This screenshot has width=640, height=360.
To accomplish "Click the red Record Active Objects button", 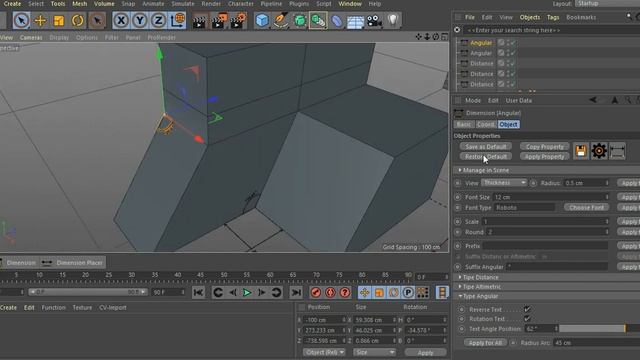I will 316,292.
